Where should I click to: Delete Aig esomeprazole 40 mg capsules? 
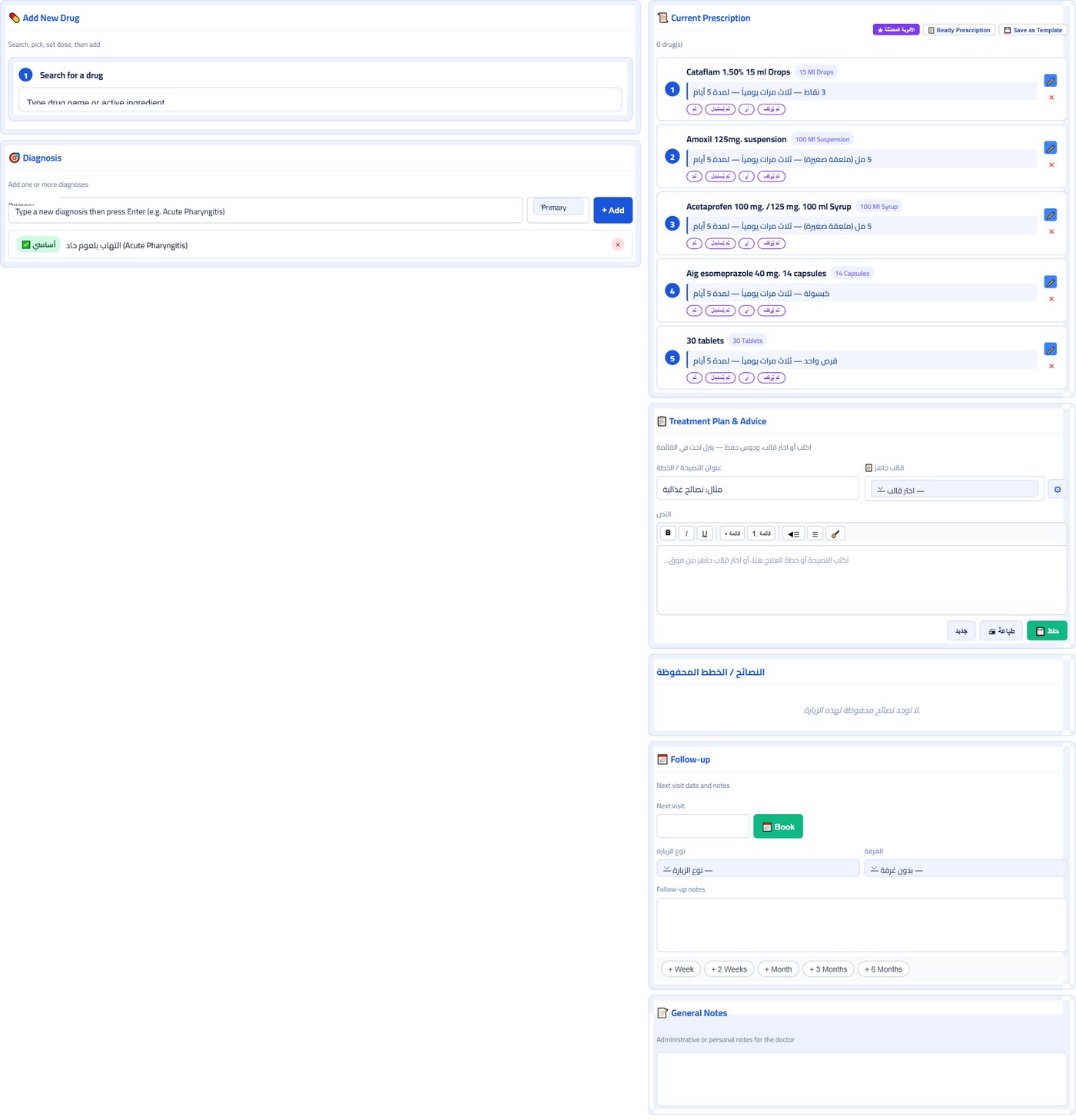pyautogui.click(x=1051, y=299)
